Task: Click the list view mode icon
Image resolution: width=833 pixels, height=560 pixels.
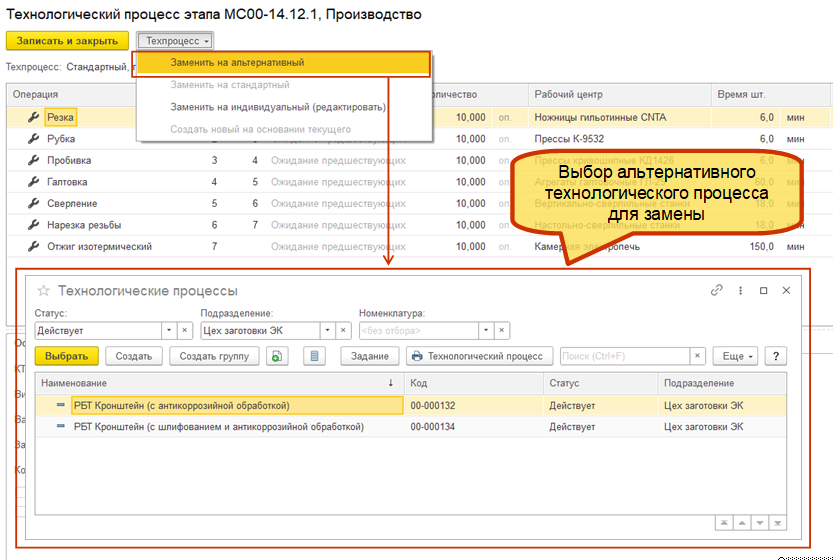Action: tap(314, 356)
